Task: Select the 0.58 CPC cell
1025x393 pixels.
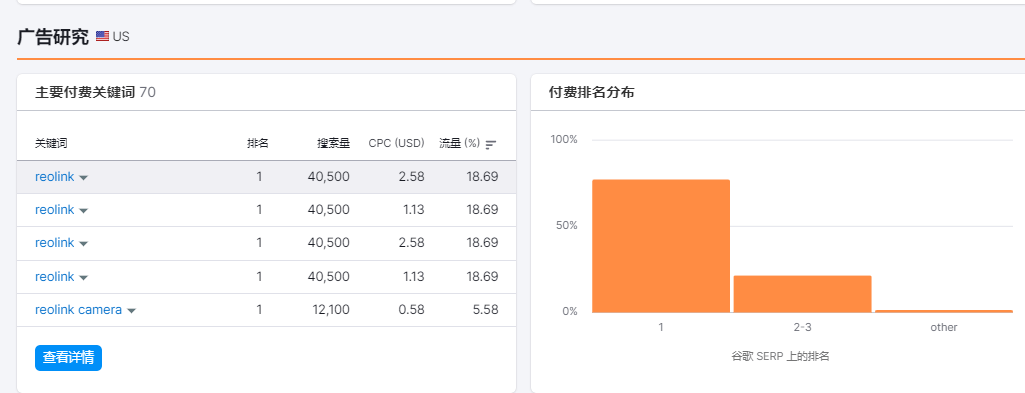Action: [x=411, y=310]
